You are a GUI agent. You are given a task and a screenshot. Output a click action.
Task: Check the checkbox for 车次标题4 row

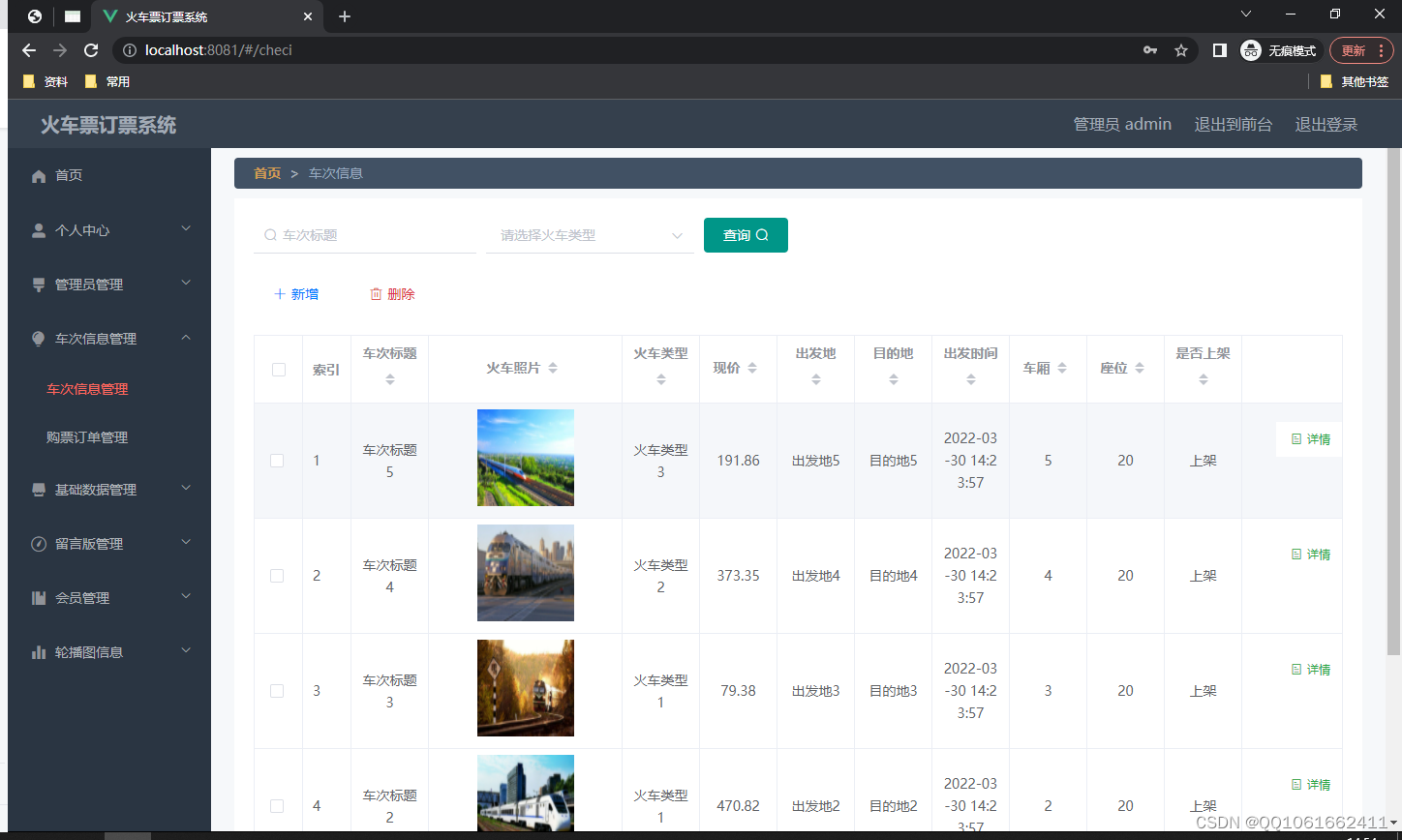point(278,575)
